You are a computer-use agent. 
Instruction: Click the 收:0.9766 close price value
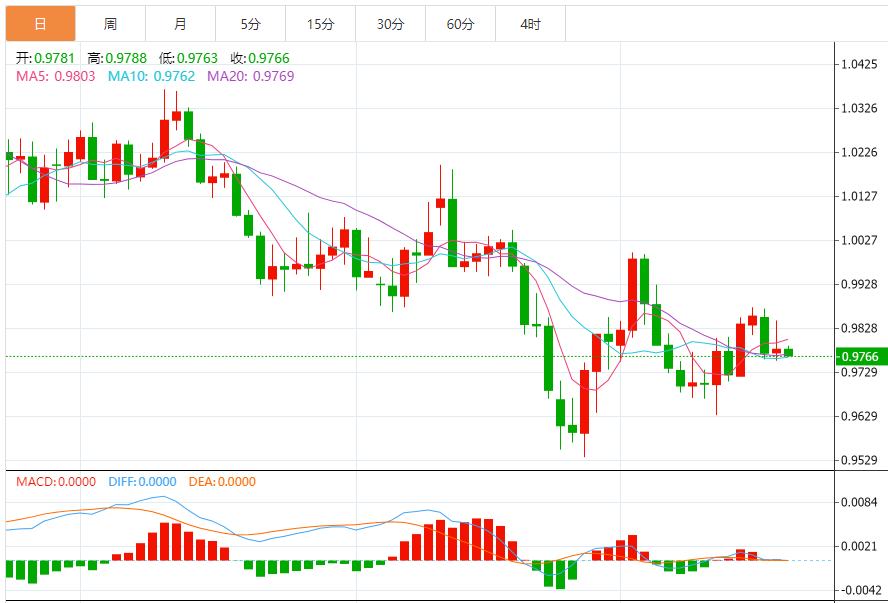pos(260,58)
